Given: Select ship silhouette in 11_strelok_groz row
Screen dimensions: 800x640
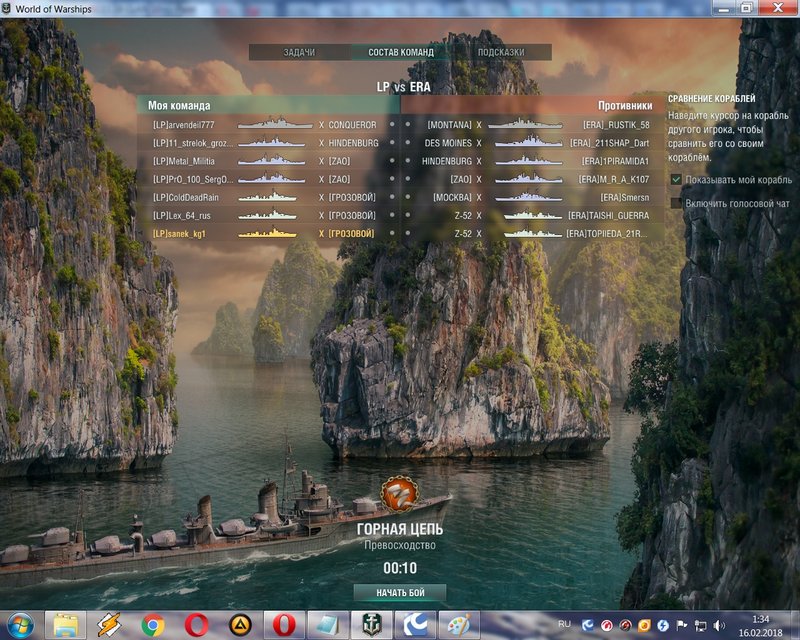Looking at the screenshot, I should (x=271, y=142).
